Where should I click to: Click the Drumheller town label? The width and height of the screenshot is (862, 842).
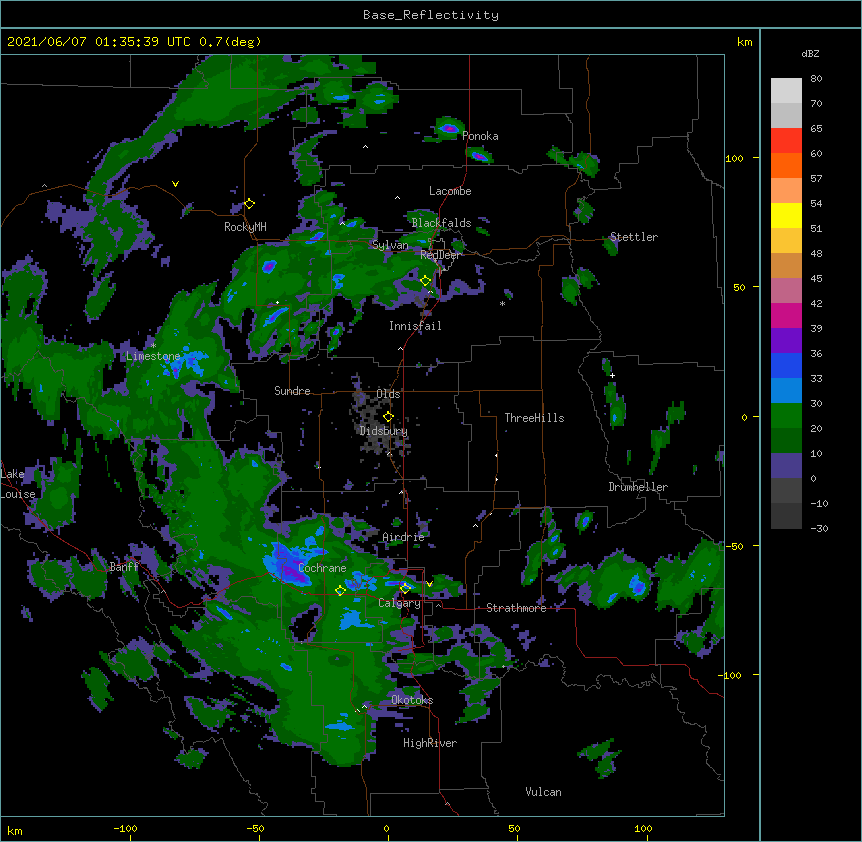click(638, 487)
